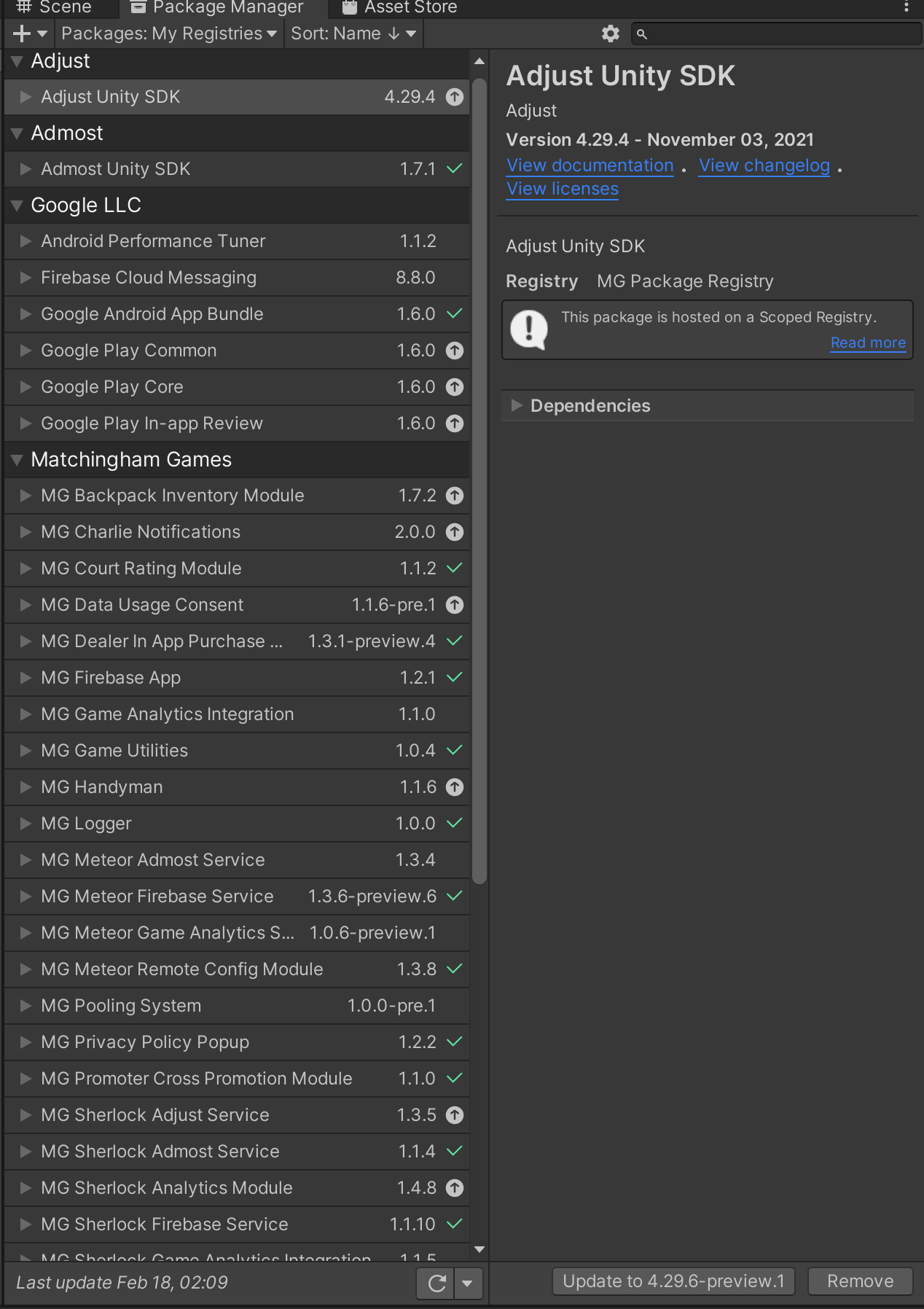Click the package list scrollbar thumb

click(x=479, y=481)
